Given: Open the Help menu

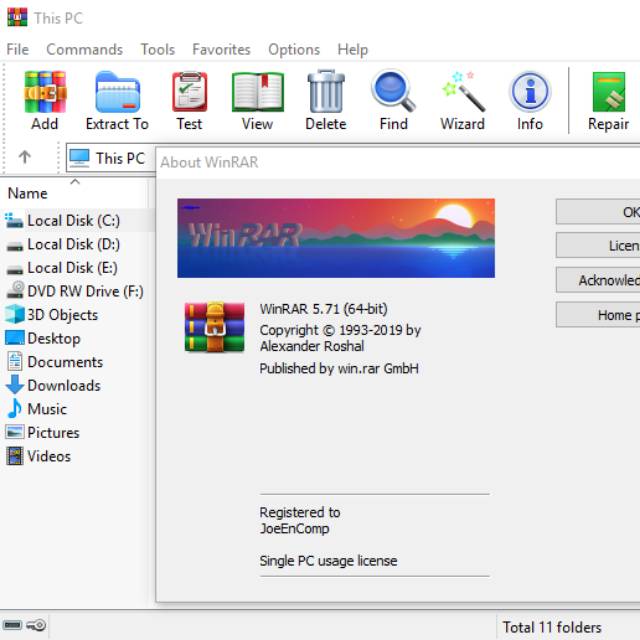Looking at the screenshot, I should click(x=353, y=49).
